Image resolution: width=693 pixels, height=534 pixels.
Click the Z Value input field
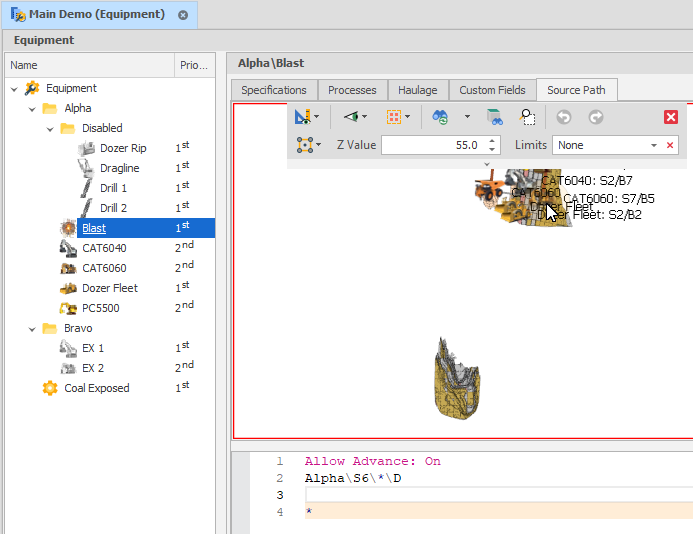pyautogui.click(x=430, y=145)
